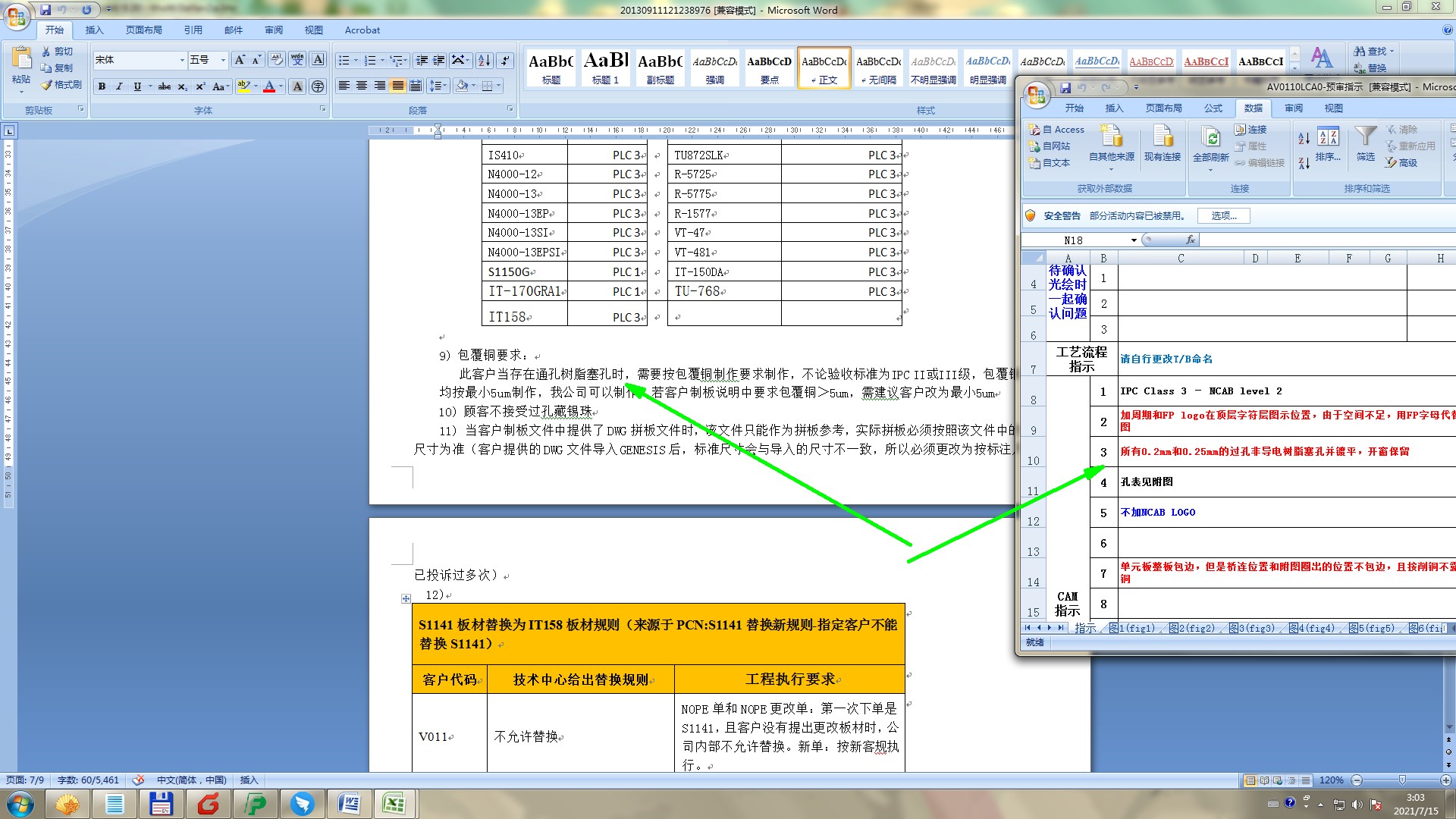Viewport: 1456px width, 819px height.
Task: Click the Clear Formatting eraser icon
Action: tap(277, 60)
